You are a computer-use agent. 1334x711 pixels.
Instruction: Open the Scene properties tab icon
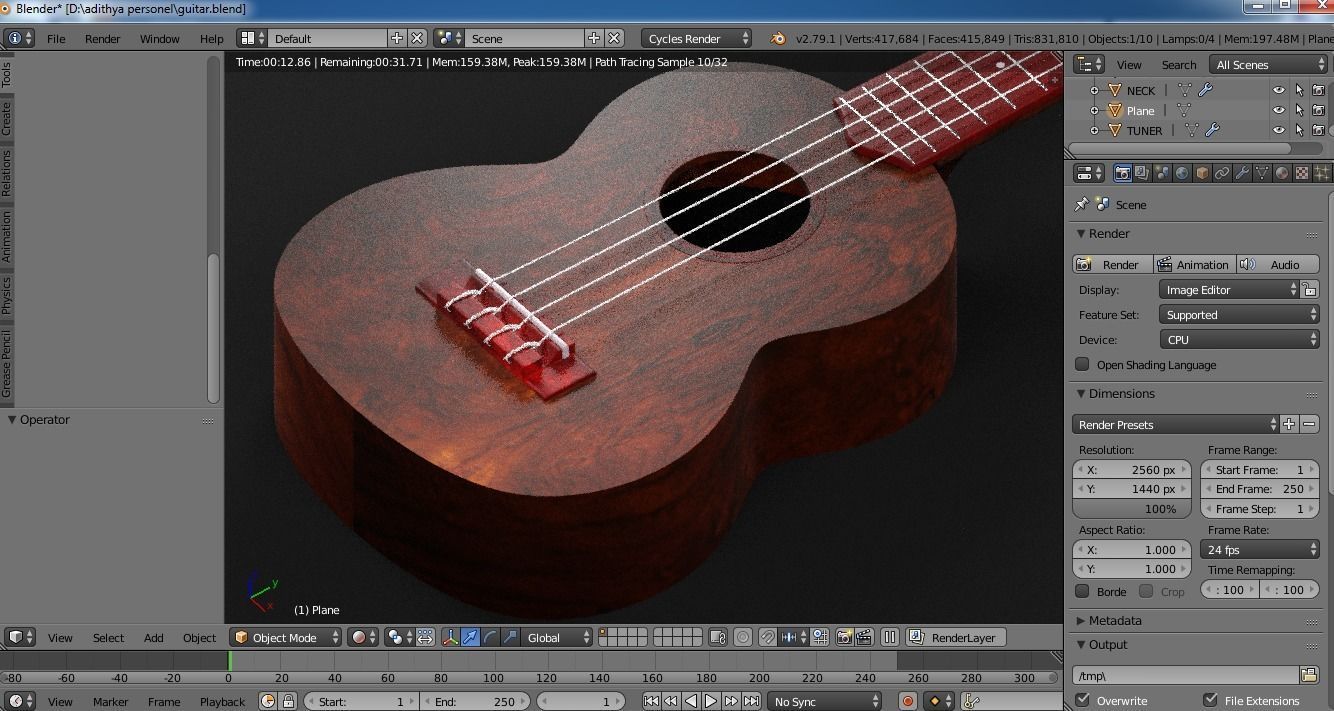click(x=1162, y=173)
